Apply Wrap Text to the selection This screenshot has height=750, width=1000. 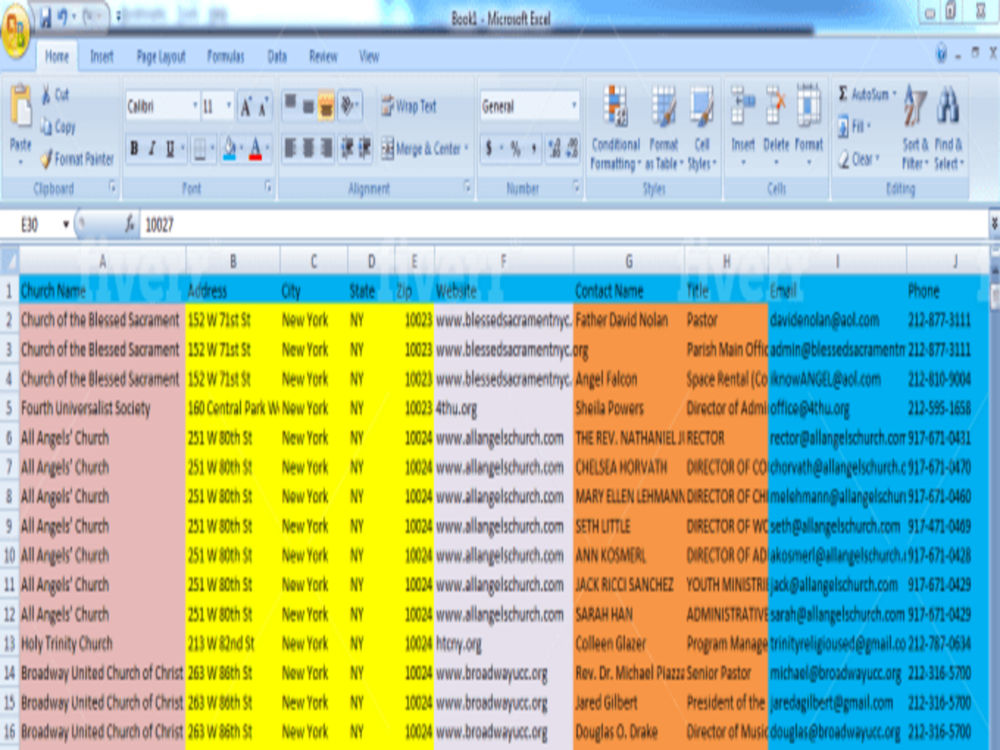(404, 104)
